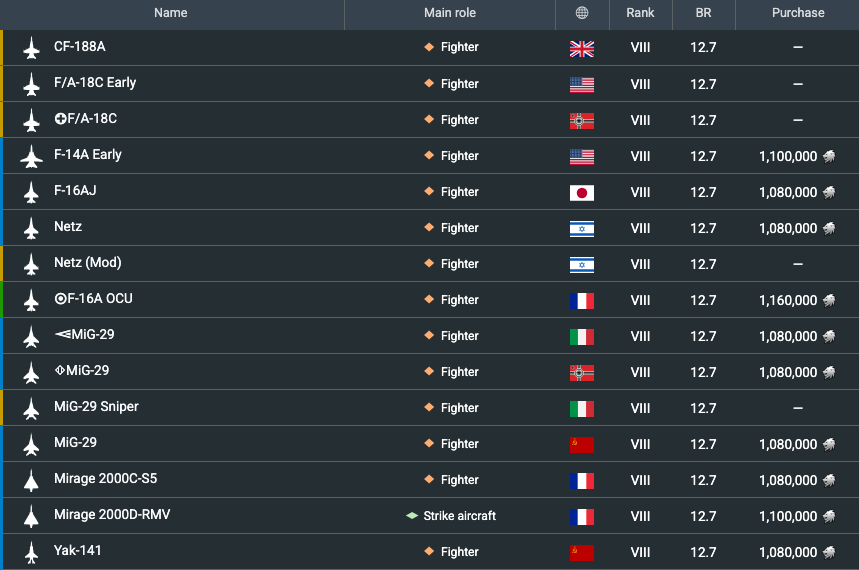Image resolution: width=859 pixels, height=570 pixels.
Task: Click the CF-188A aircraft silhouette icon
Action: click(31, 48)
